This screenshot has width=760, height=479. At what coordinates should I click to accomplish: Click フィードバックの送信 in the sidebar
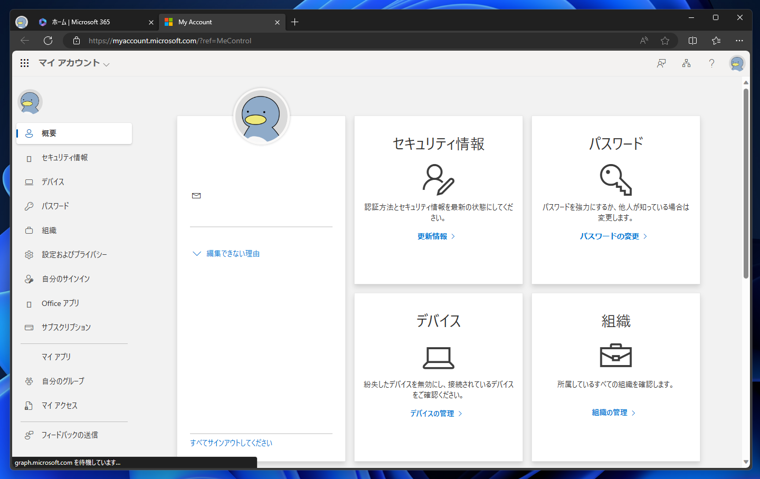(x=74, y=435)
